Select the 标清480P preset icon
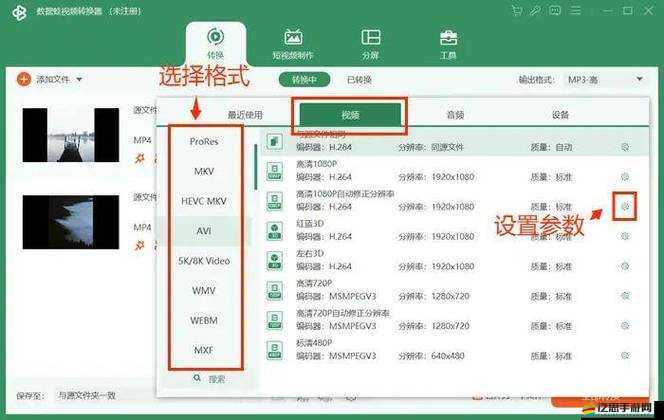Viewport: 664px width, 420px height. click(x=275, y=351)
